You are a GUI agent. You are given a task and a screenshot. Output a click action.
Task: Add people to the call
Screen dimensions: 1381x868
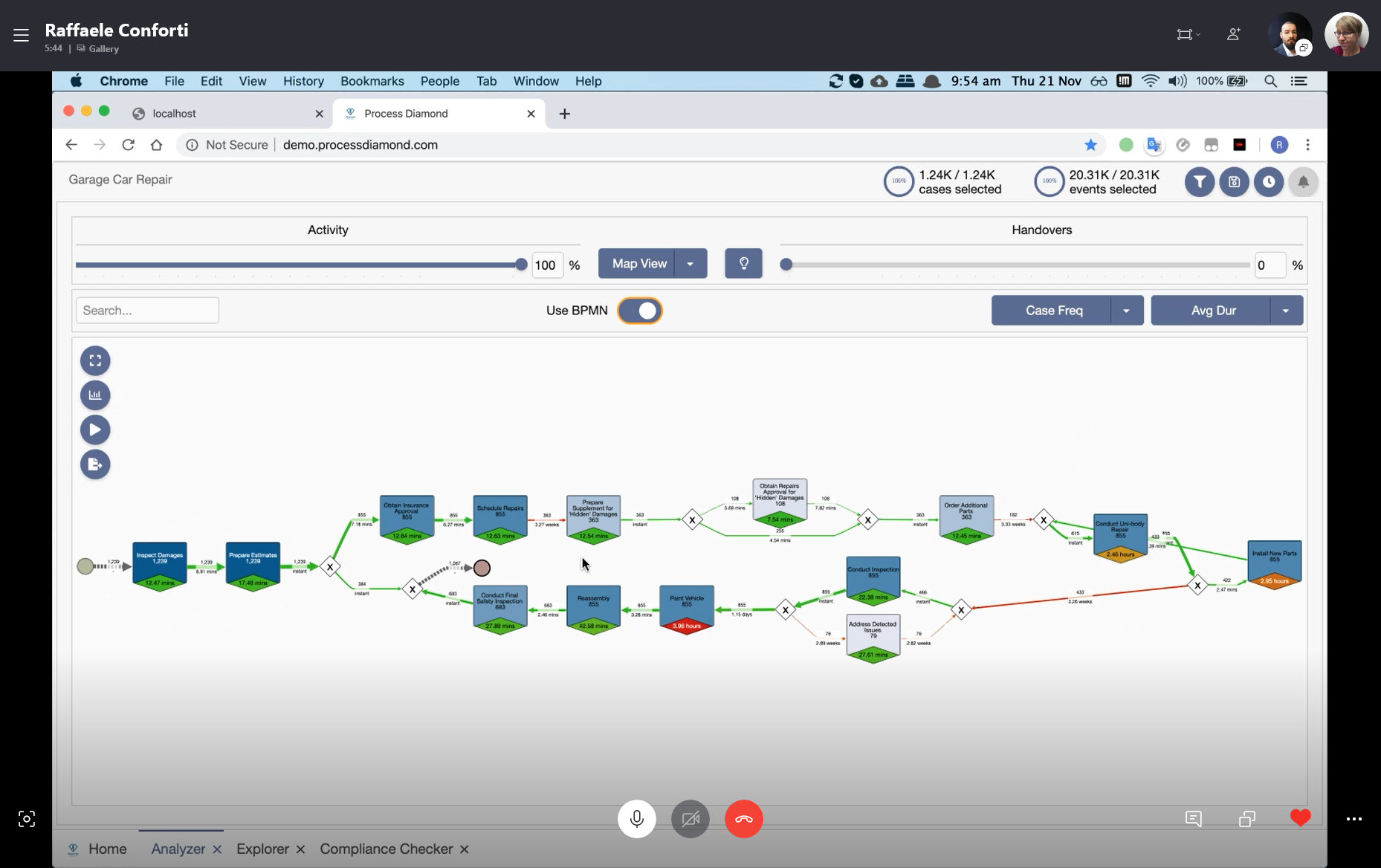[x=1234, y=34]
